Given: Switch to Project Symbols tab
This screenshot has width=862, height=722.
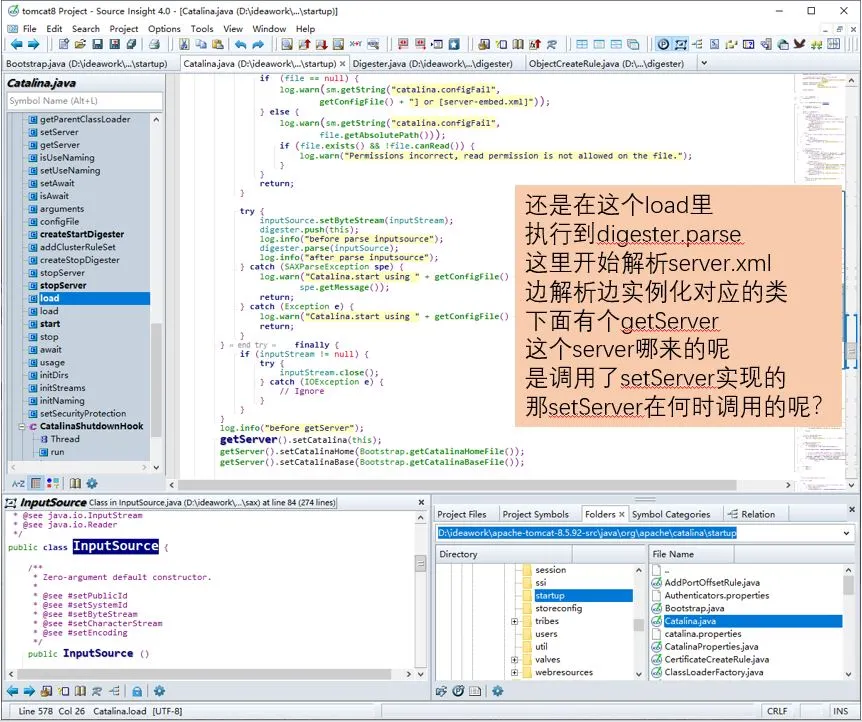Looking at the screenshot, I should point(535,514).
